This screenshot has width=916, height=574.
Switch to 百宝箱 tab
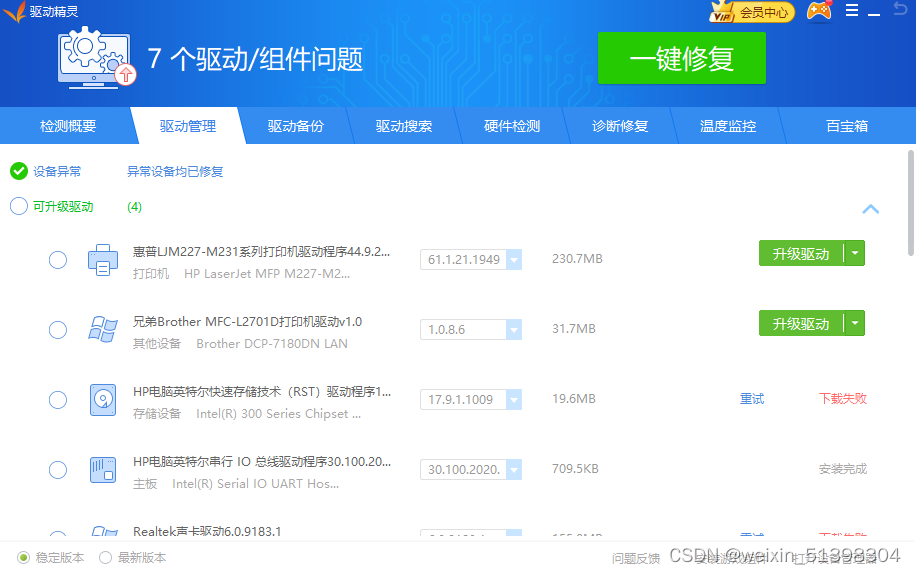tap(847, 126)
